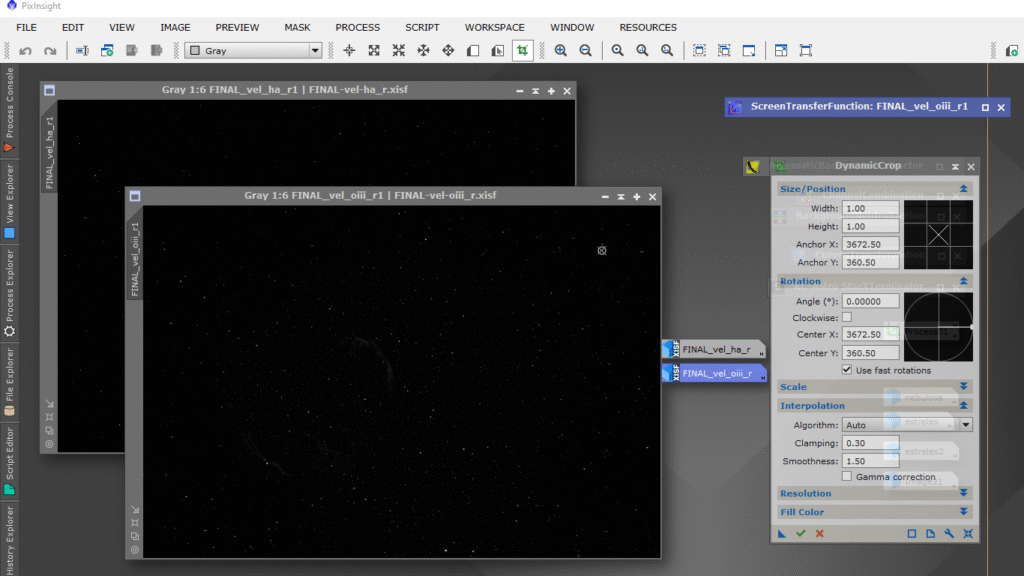The image size is (1024, 576).
Task: Open the View Explorer side tab
Action: tap(9, 200)
